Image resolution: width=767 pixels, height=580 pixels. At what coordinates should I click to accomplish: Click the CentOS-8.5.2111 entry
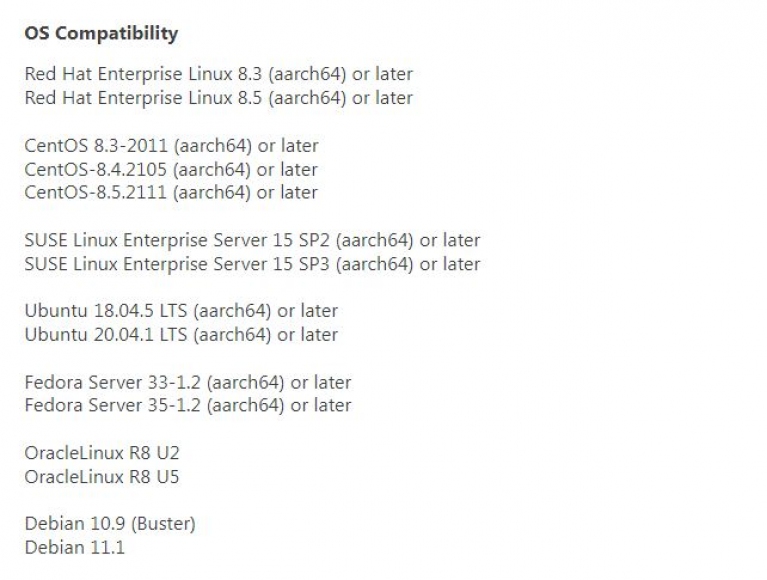pyautogui.click(x=171, y=192)
